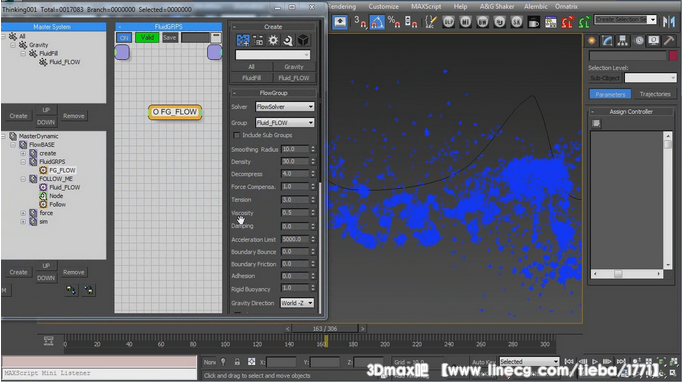Image resolution: width=688 pixels, height=387 pixels.
Task: Toggle the Percent Snap tool
Action: pos(394,22)
